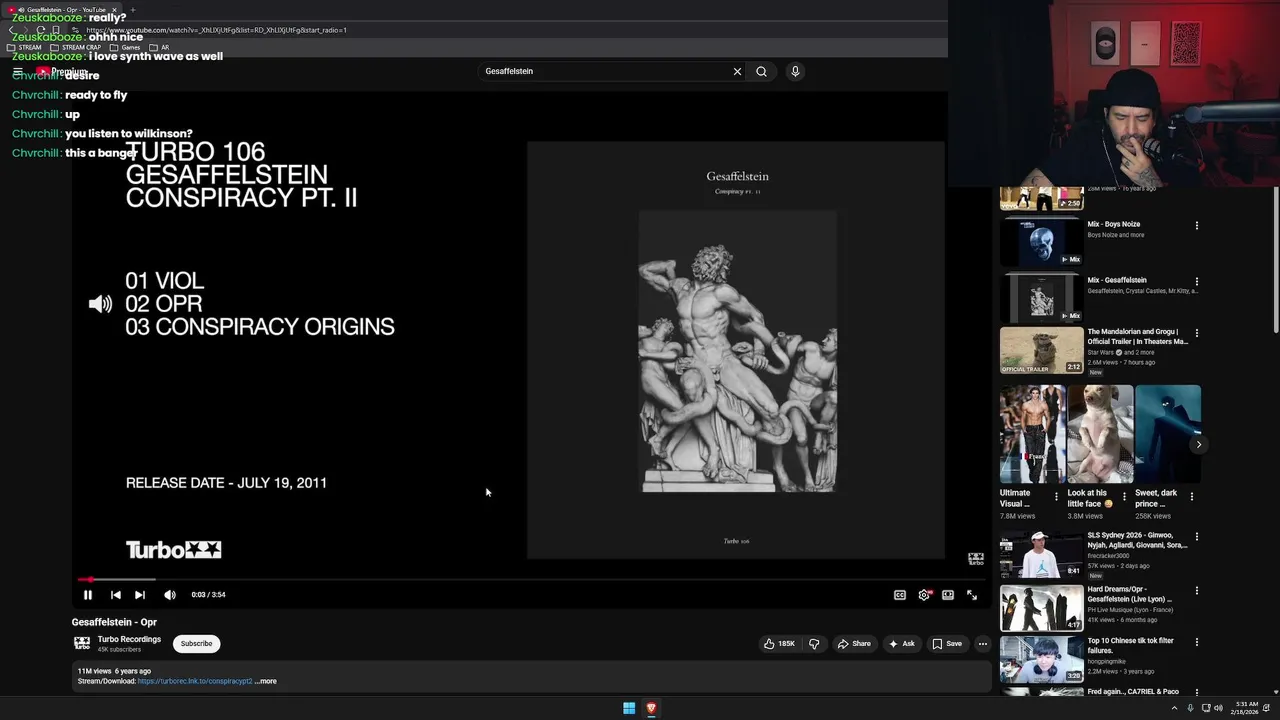Image resolution: width=1280 pixels, height=720 pixels.
Task: Open Hard Dreams/Opr Live Lyon video
Action: coord(1041,608)
